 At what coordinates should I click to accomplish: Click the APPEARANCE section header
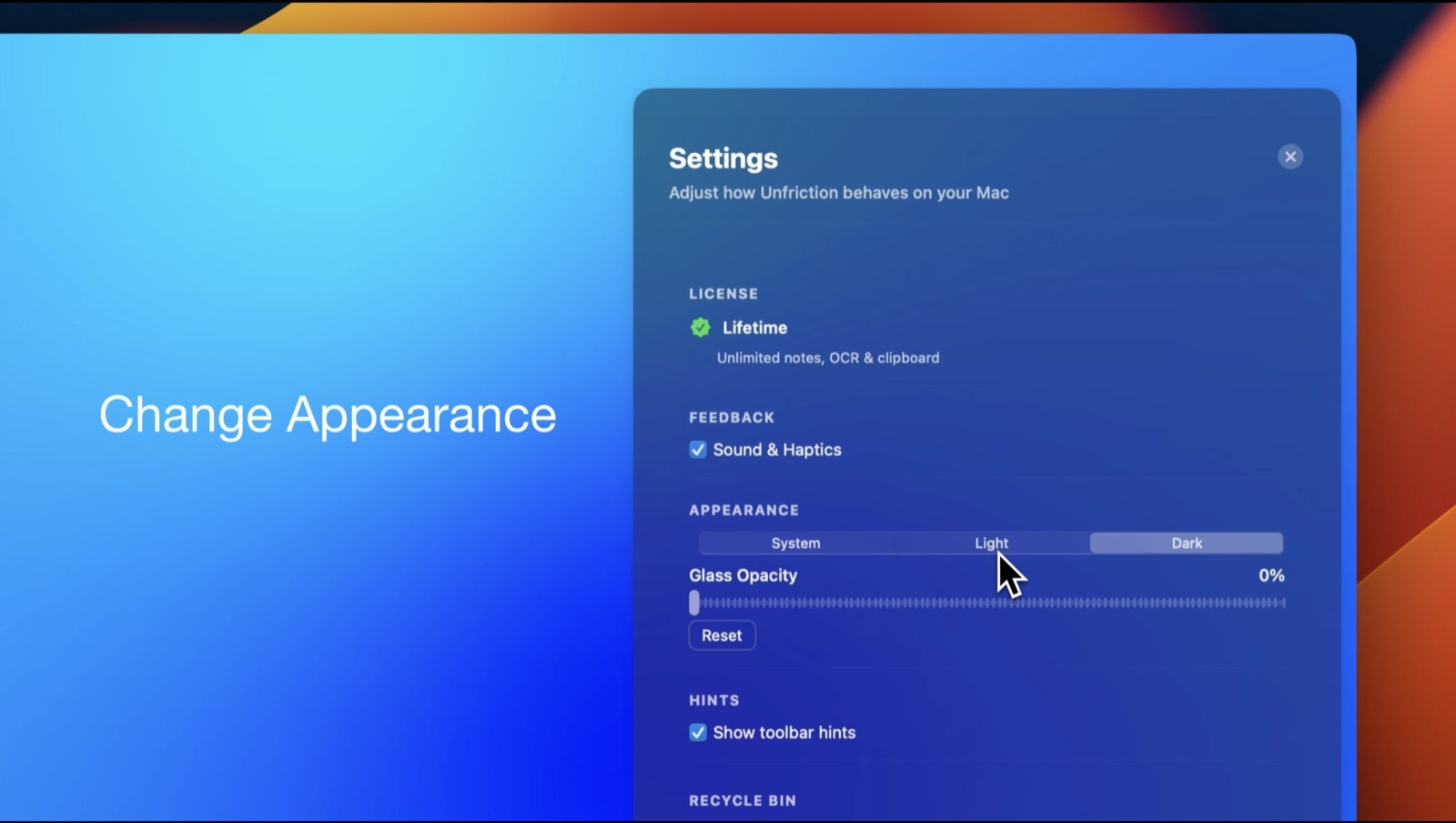click(x=743, y=511)
